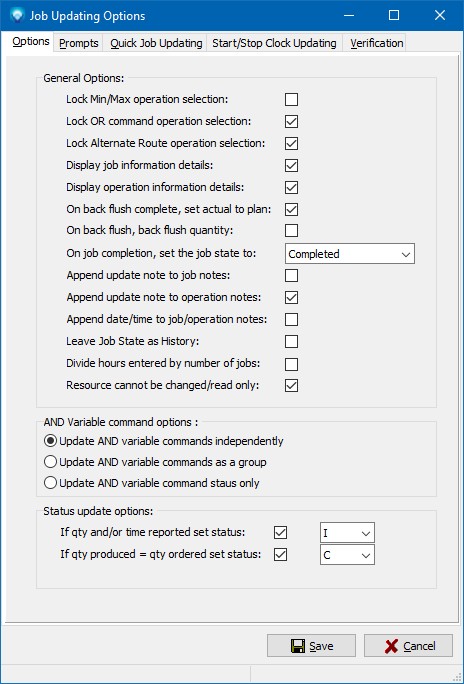The image size is (464, 684).
Task: Click the floppy disk Save icon
Action: (298, 646)
